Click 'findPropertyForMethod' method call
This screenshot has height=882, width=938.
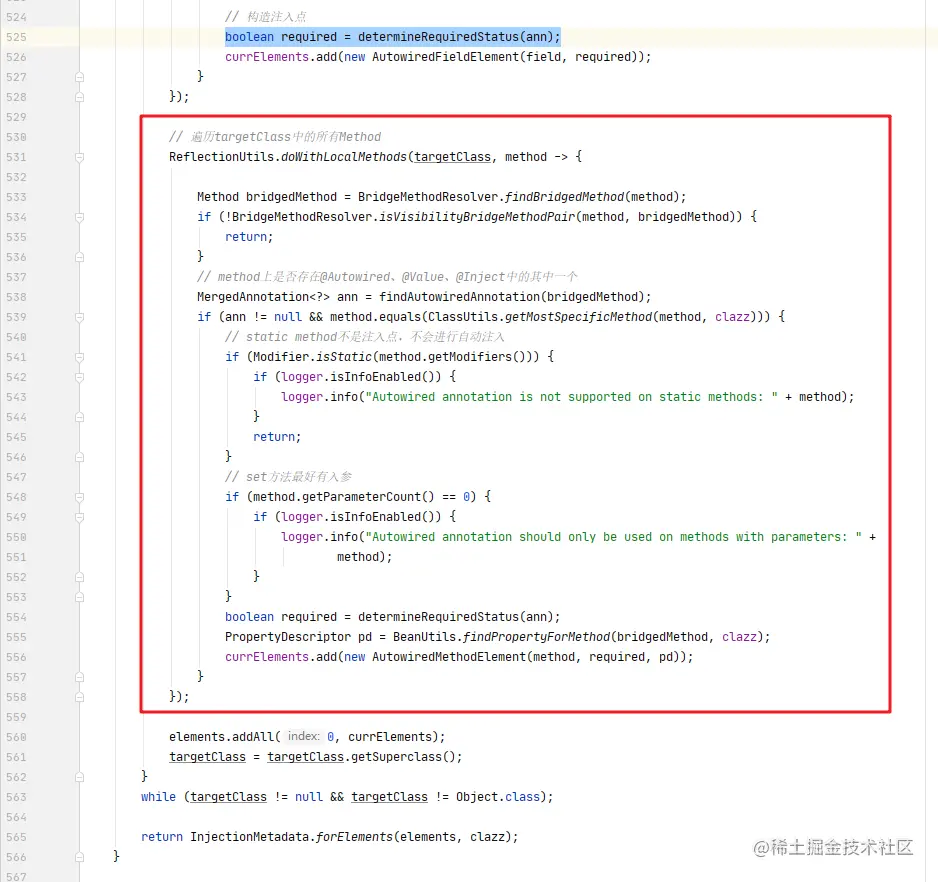537,637
